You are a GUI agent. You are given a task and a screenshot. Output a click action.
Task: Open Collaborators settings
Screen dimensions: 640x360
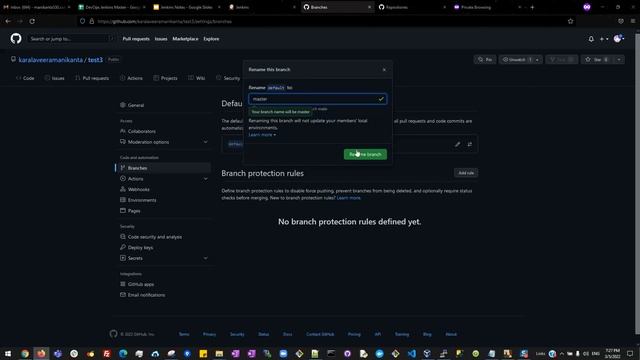coord(142,131)
